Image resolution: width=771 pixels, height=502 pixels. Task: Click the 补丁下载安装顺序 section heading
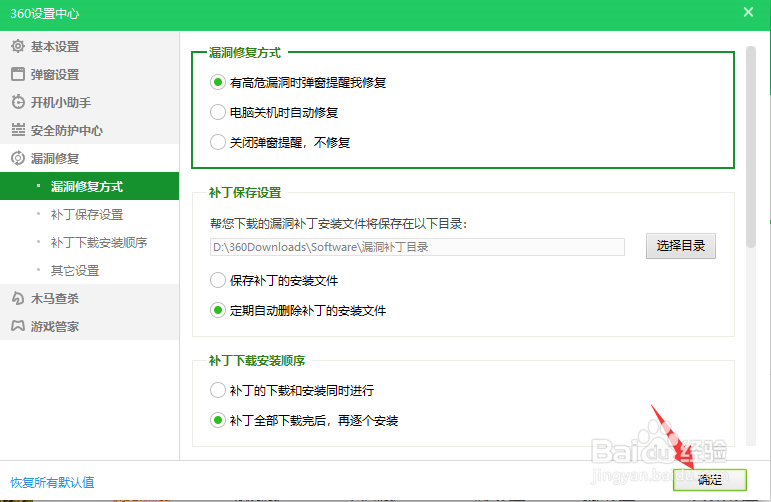[257, 361]
